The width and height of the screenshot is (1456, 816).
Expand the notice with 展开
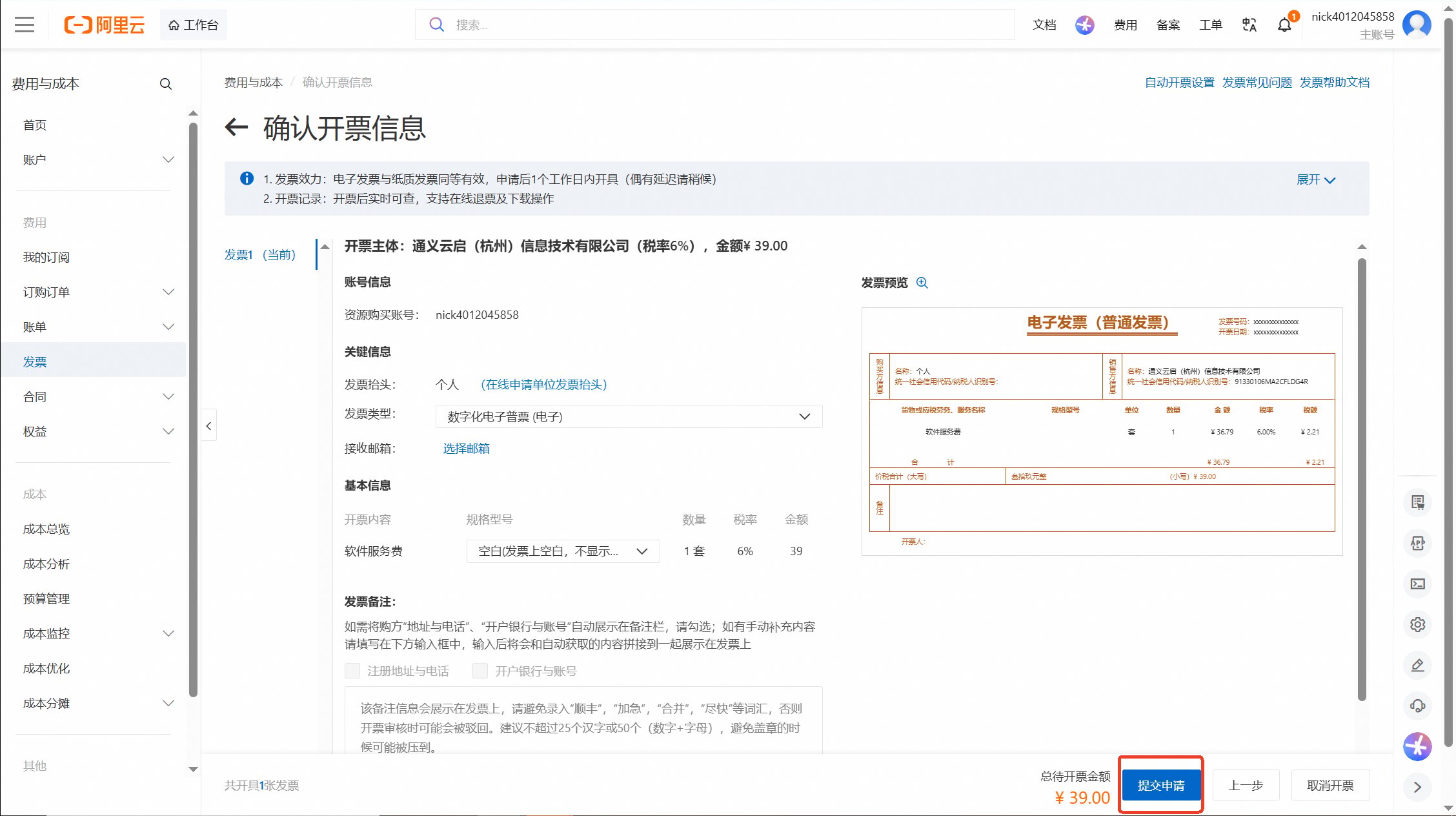(x=1315, y=179)
